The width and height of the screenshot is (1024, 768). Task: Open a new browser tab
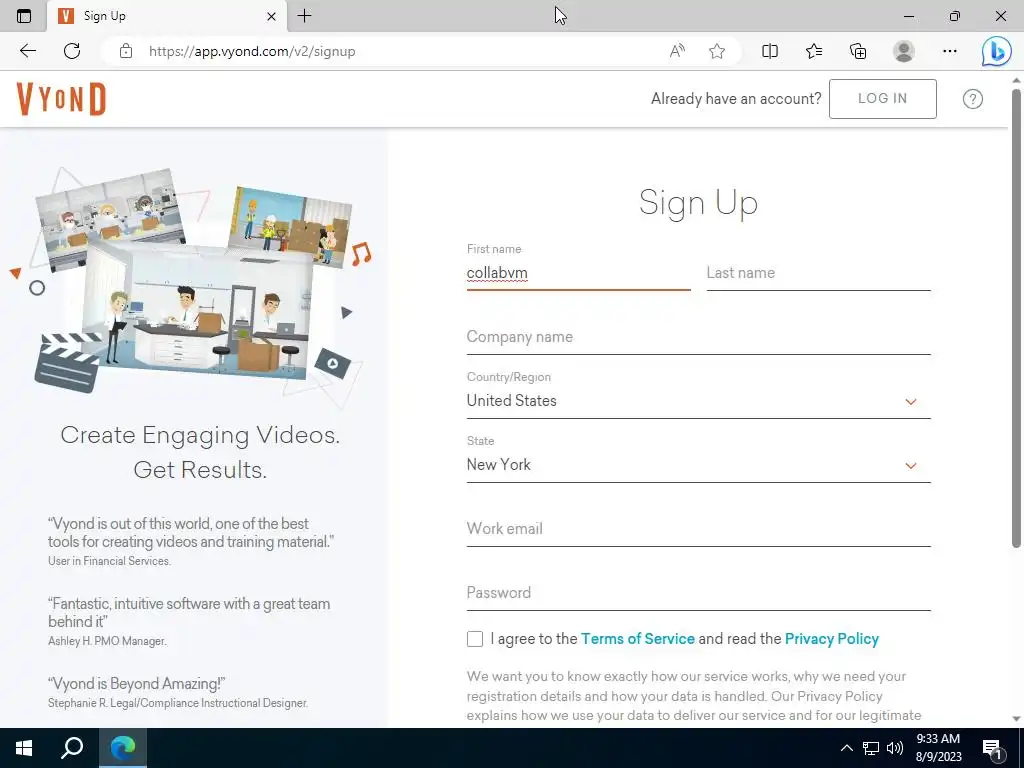coord(304,16)
